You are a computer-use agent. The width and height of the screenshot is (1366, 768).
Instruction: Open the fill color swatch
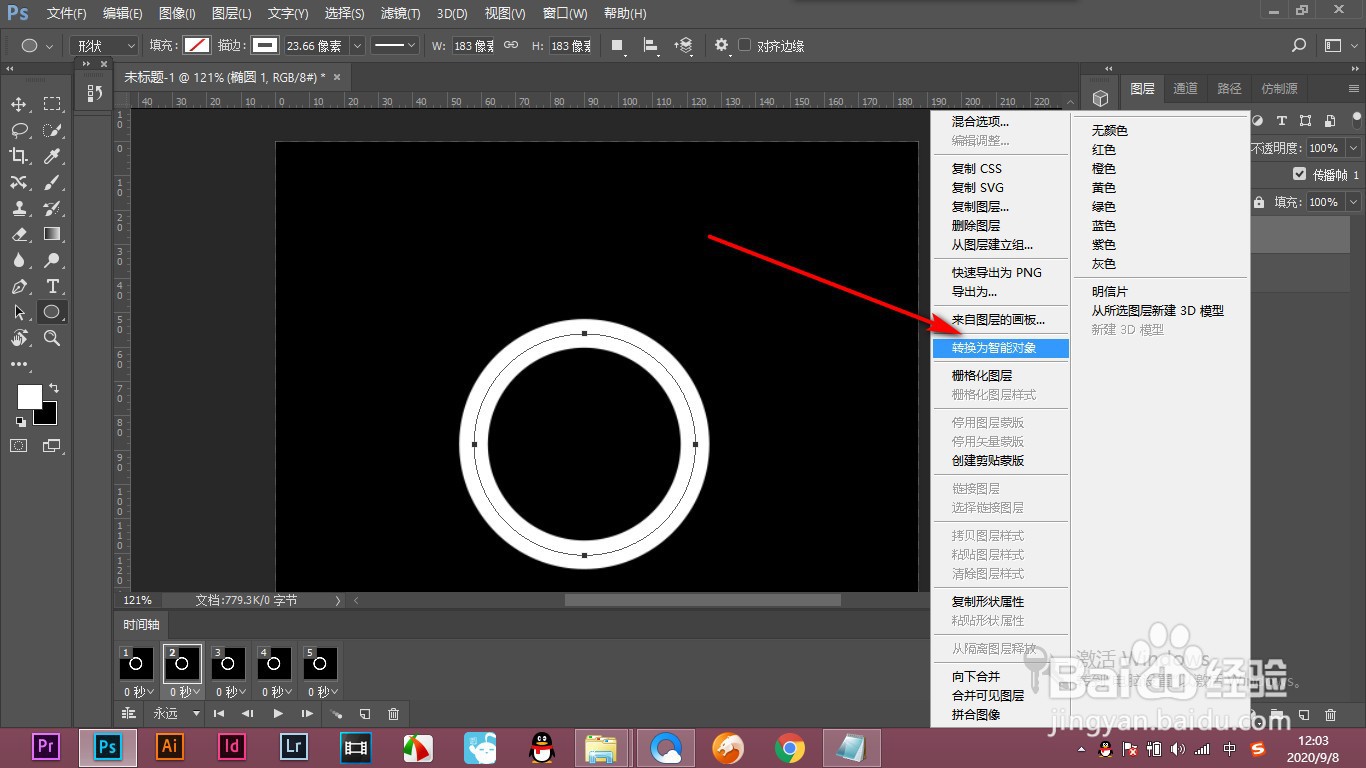pos(197,45)
